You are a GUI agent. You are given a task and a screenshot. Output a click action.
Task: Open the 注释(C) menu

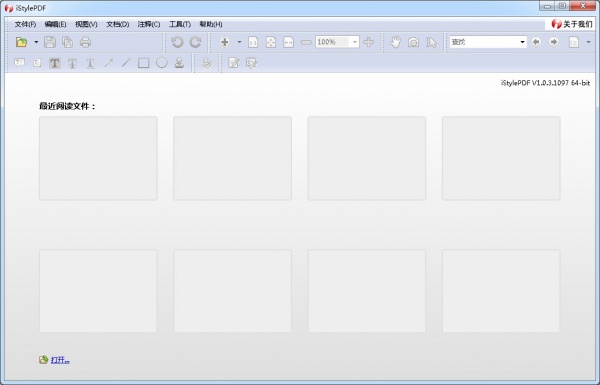click(149, 24)
